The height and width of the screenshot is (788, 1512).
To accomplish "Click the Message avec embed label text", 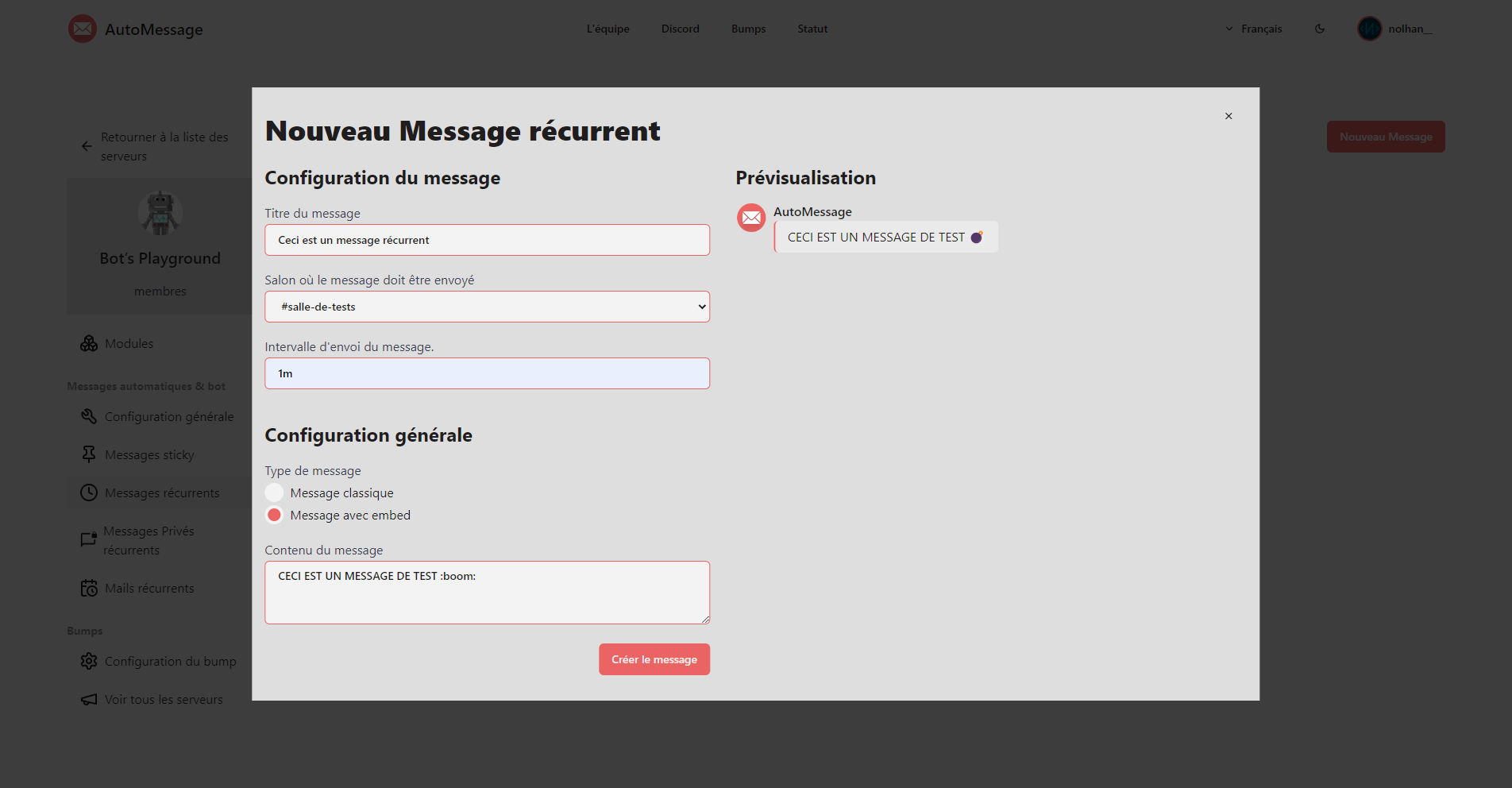I will [x=350, y=515].
